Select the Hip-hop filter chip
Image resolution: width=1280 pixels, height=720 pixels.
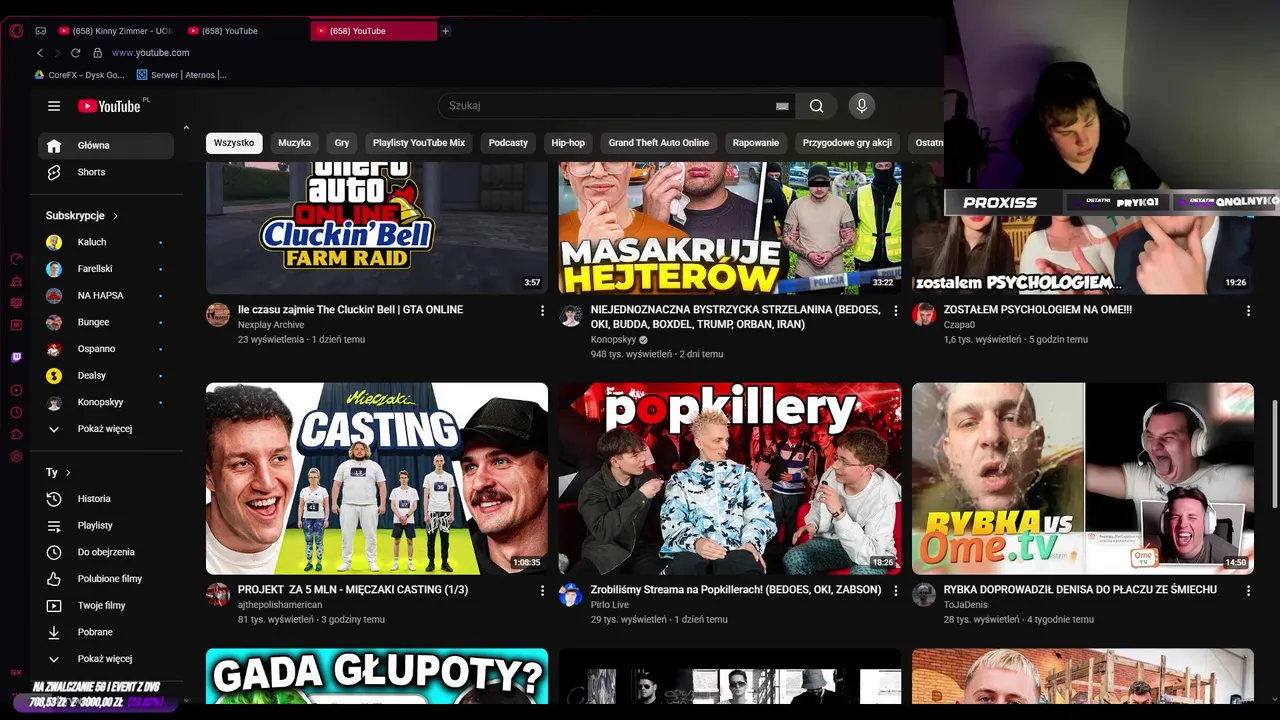(568, 143)
